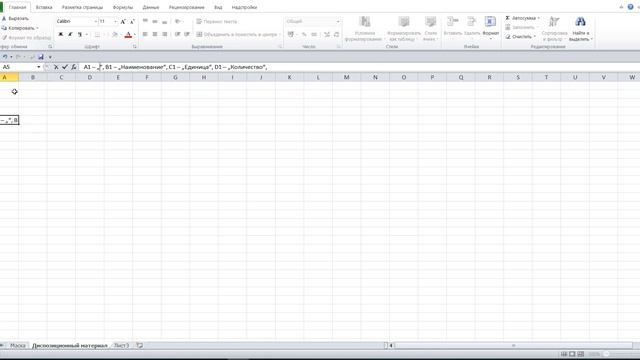
Task: Align text to bottom of cell
Action: (164, 21)
